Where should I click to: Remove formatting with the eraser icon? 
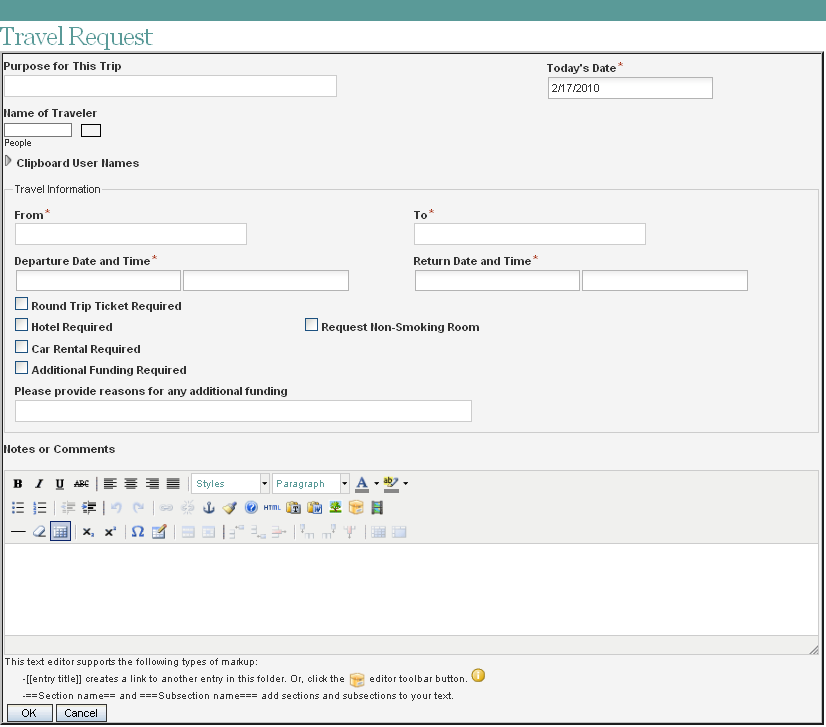tap(39, 532)
